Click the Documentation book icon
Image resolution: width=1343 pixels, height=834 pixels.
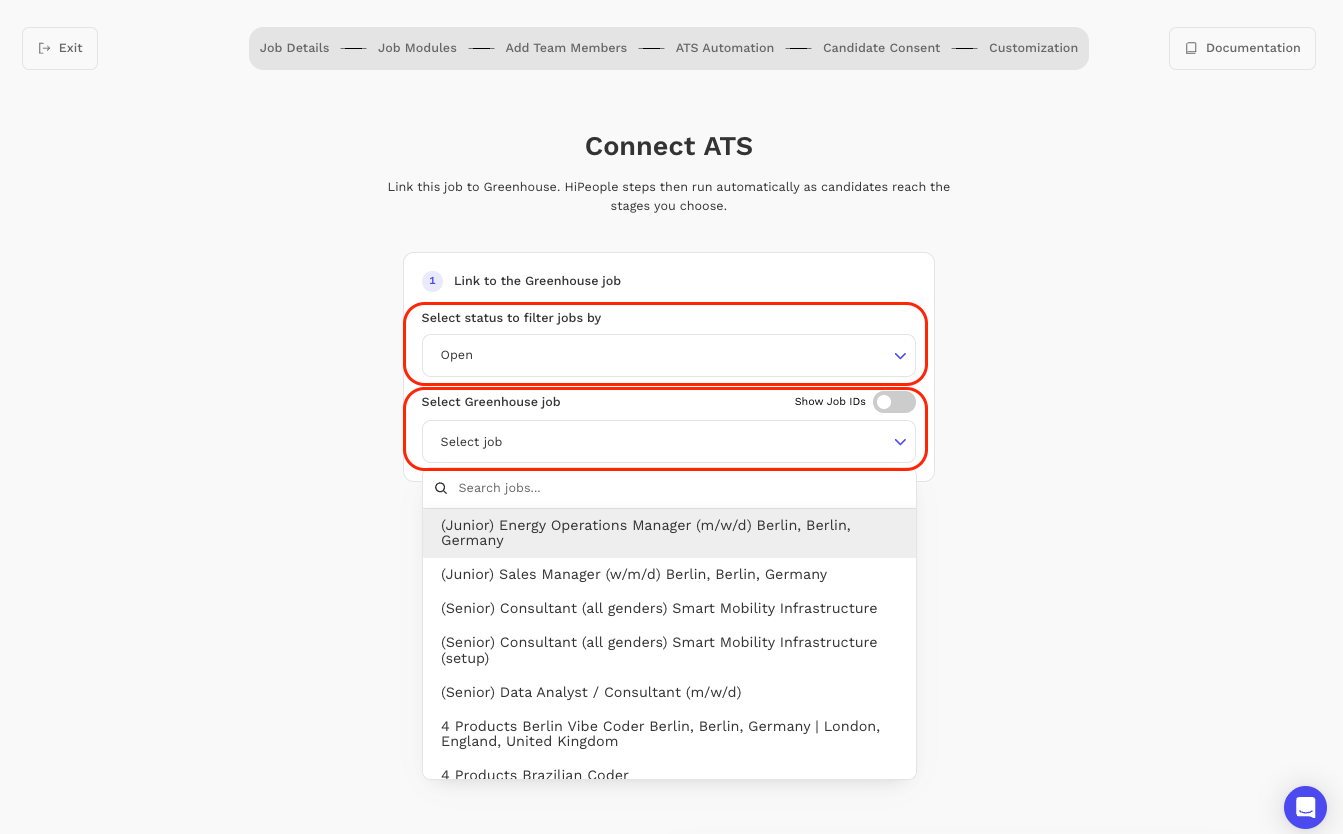click(x=1191, y=48)
